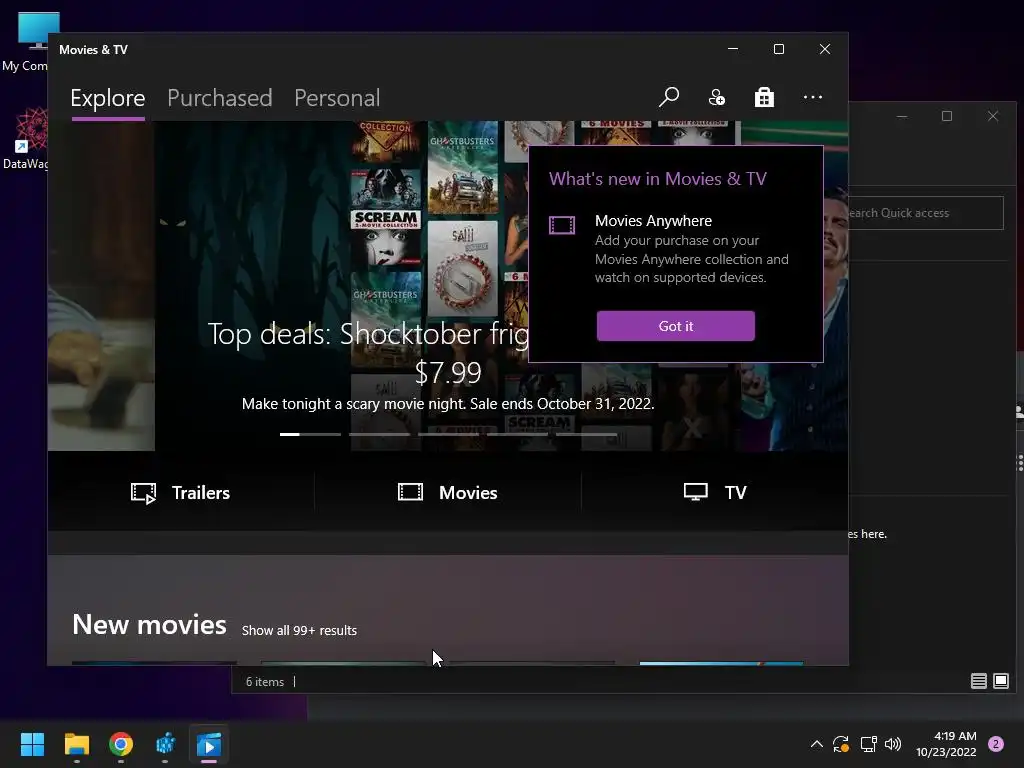Select the third carousel slide indicator
This screenshot has height=768, width=1024.
[449, 434]
